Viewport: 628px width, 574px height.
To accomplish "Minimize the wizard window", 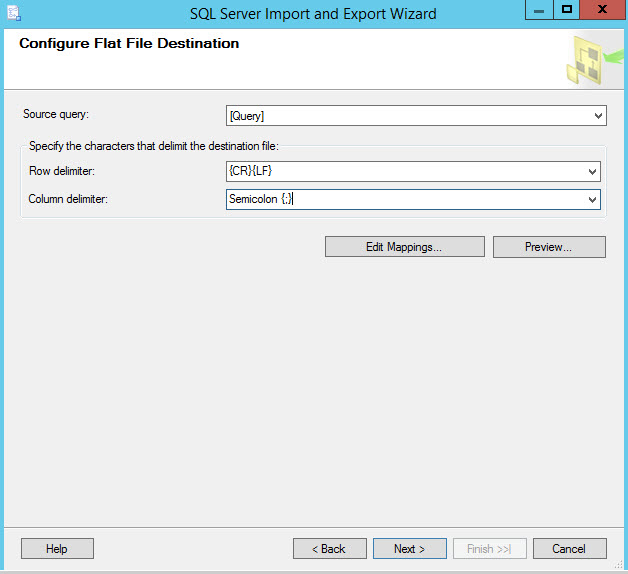I will pos(539,10).
